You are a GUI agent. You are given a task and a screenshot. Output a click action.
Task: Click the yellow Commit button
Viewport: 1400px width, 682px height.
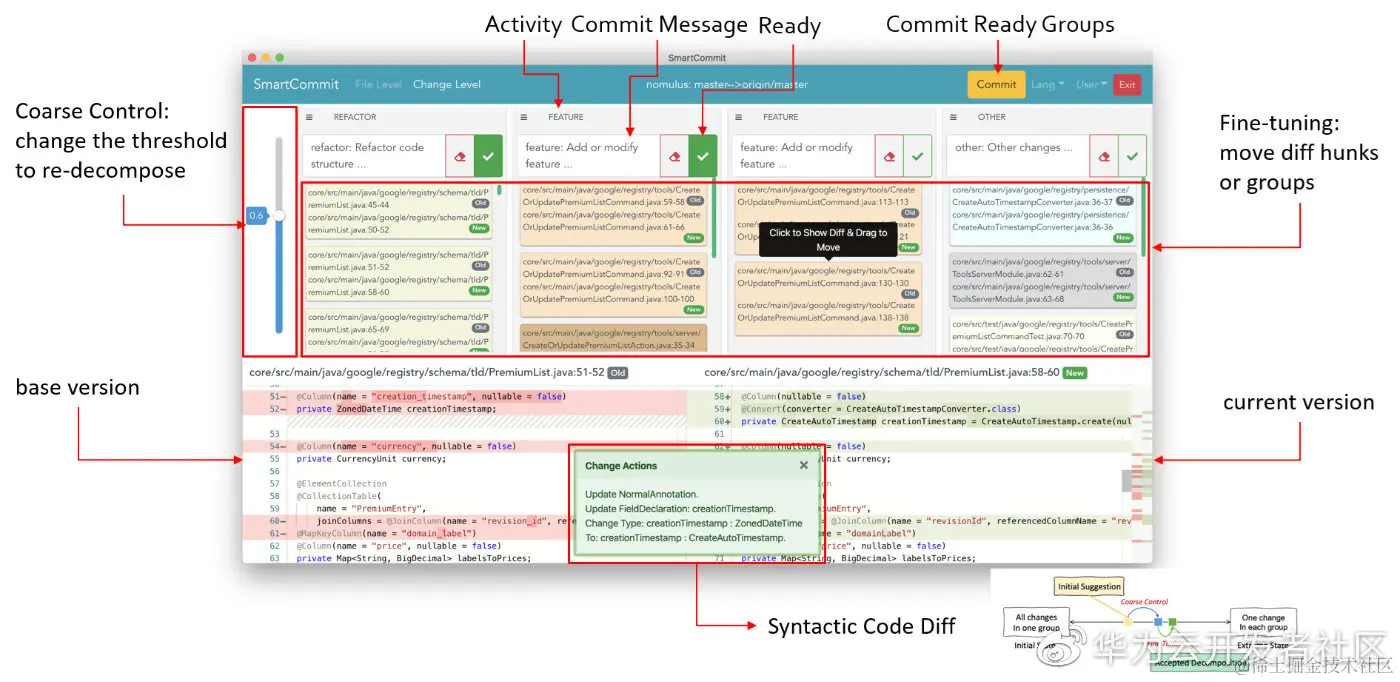tap(996, 85)
